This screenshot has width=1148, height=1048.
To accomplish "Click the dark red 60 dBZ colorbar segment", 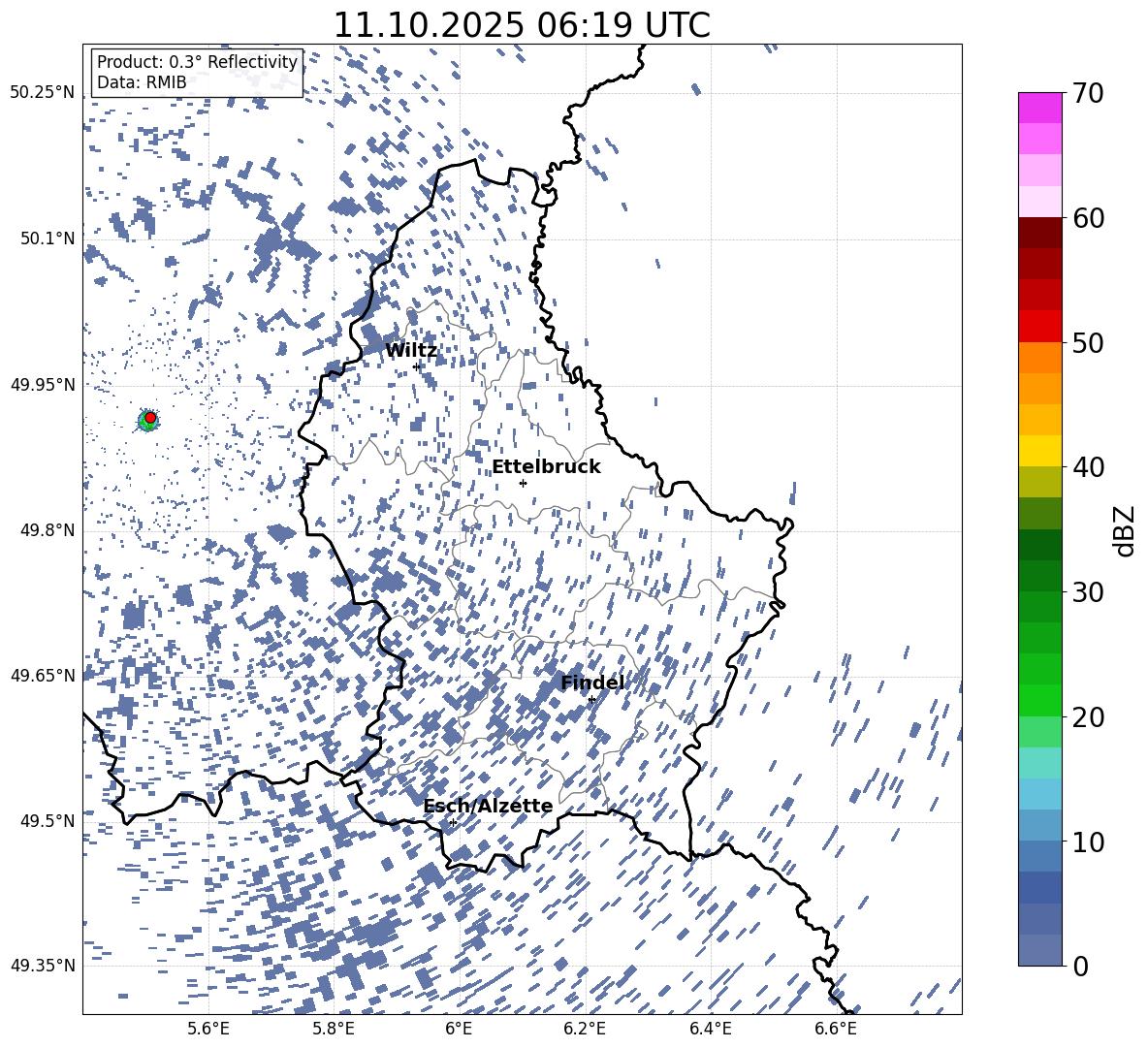I will 1039,233.
